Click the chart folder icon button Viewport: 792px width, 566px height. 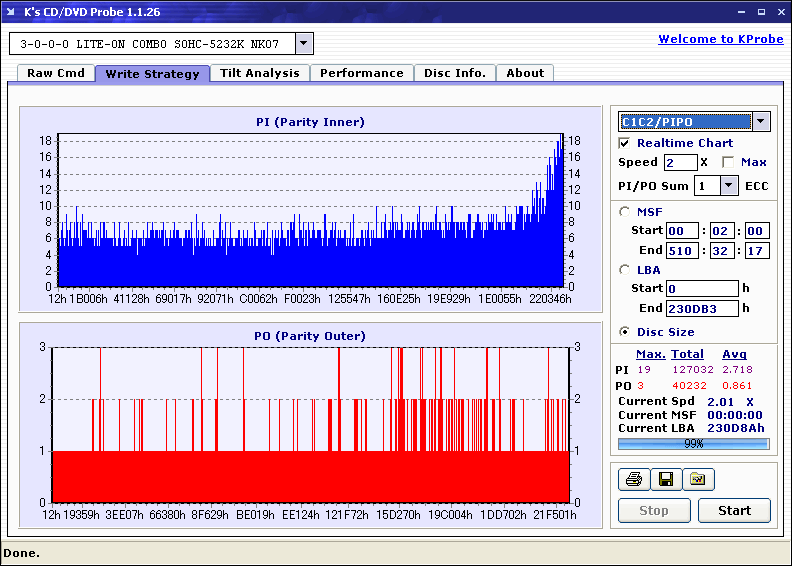(x=698, y=480)
